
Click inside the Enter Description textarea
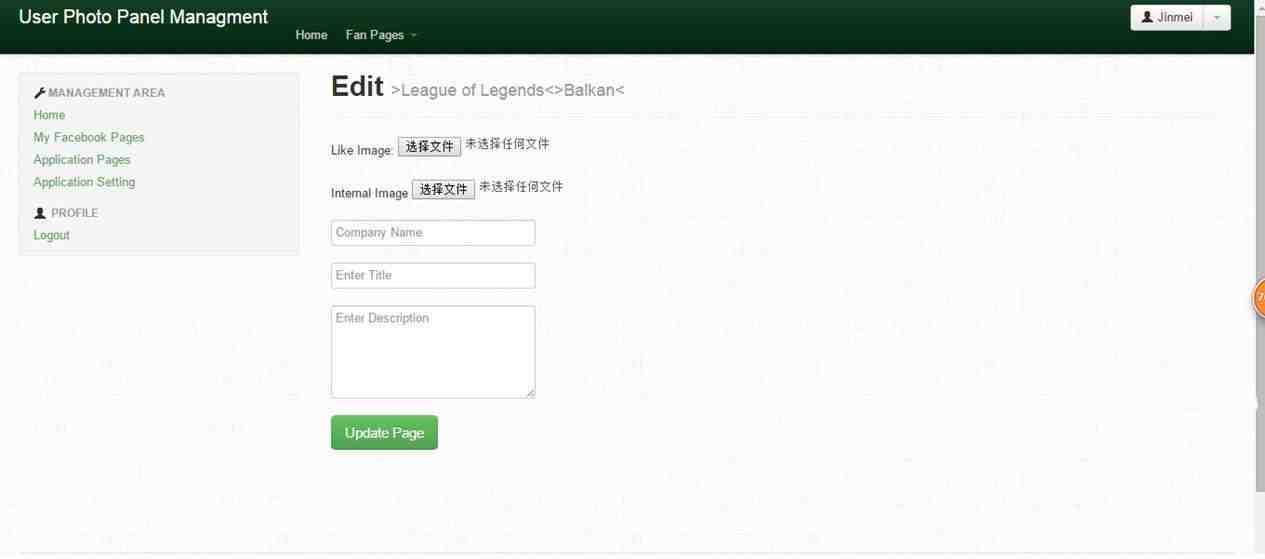(x=433, y=352)
